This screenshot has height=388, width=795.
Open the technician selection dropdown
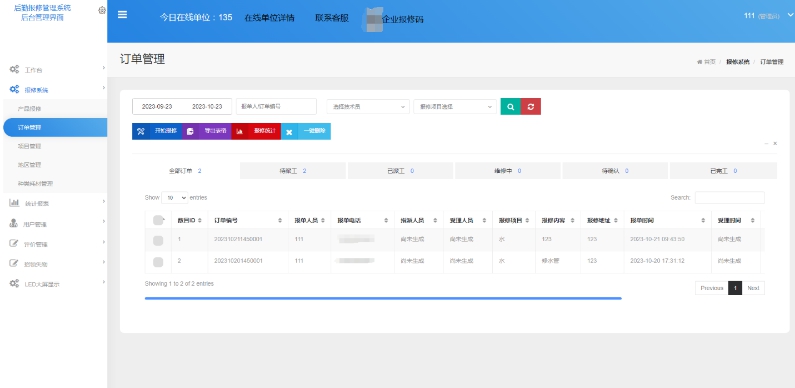[368, 107]
